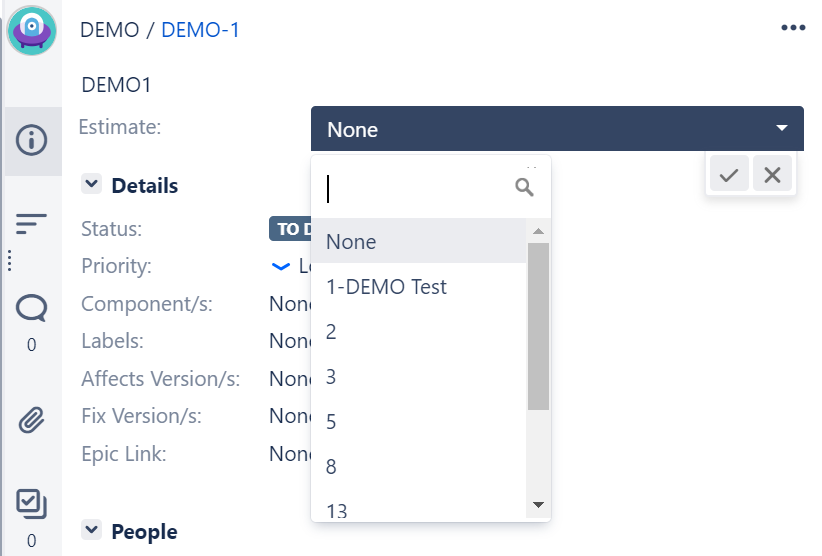Open the activity lines sidebar icon
The image size is (822, 556).
coord(31,224)
